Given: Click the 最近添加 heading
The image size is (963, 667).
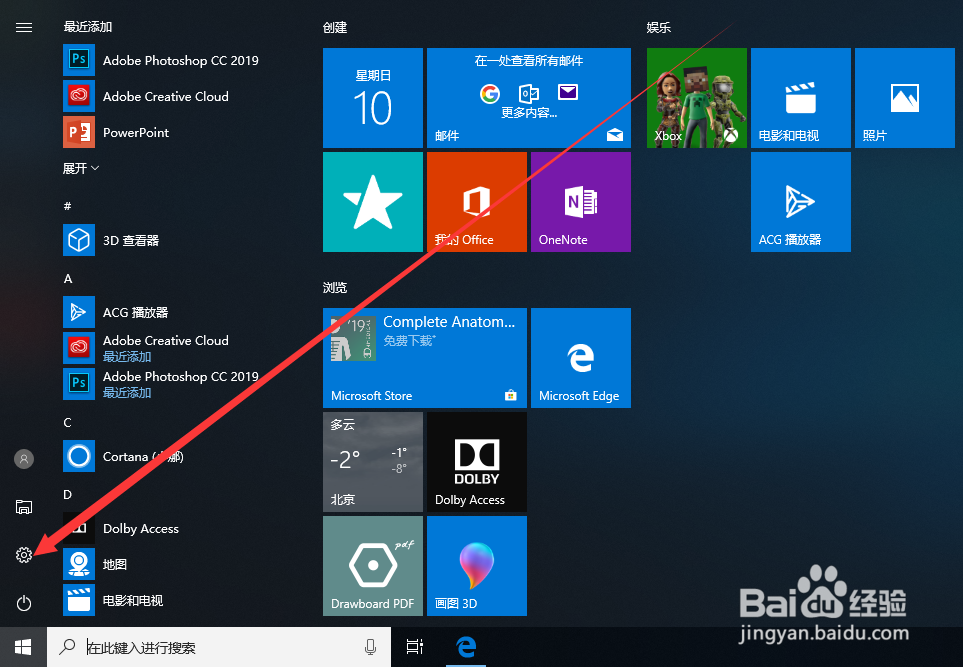Looking at the screenshot, I should click(88, 26).
